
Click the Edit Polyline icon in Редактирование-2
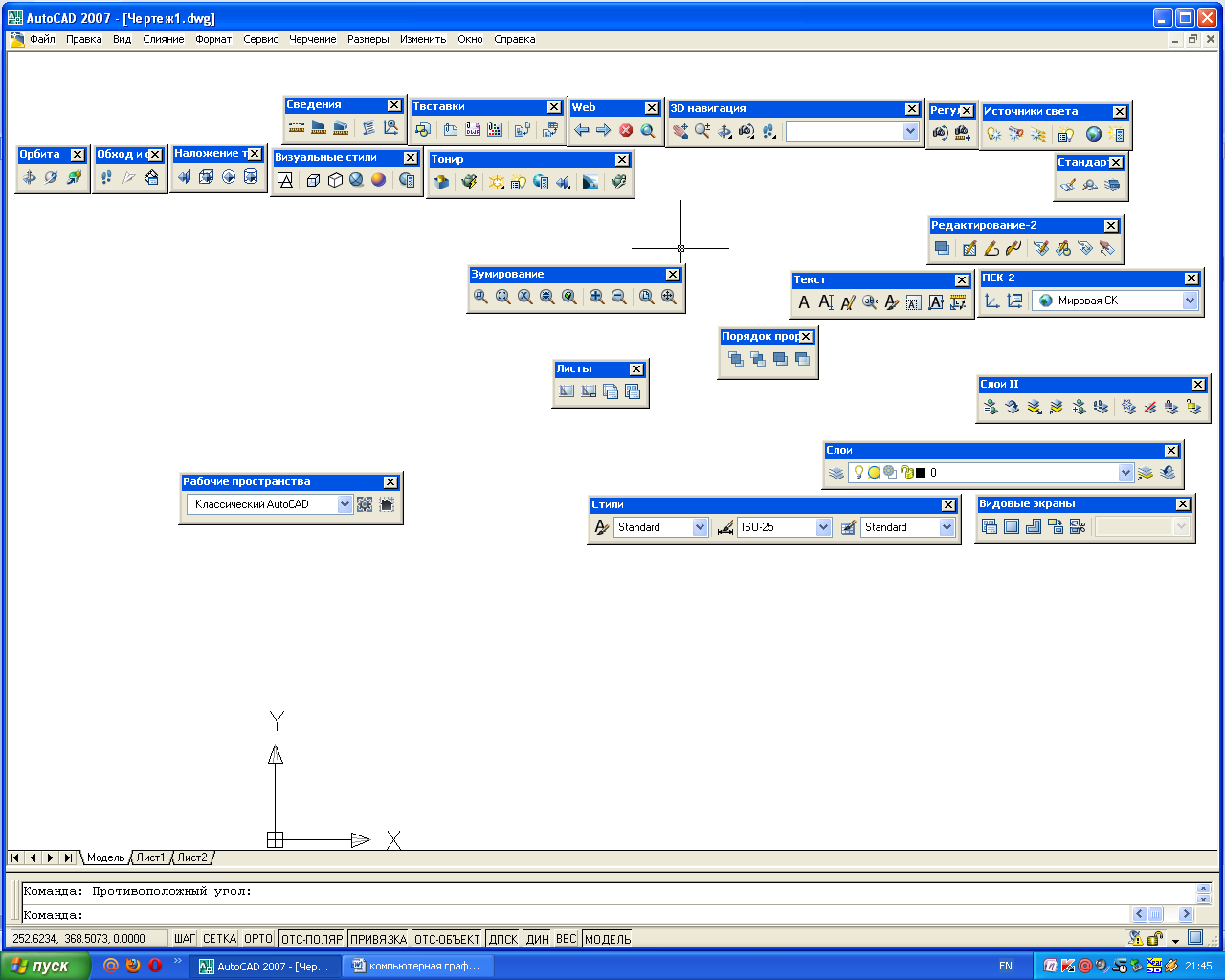(x=991, y=248)
